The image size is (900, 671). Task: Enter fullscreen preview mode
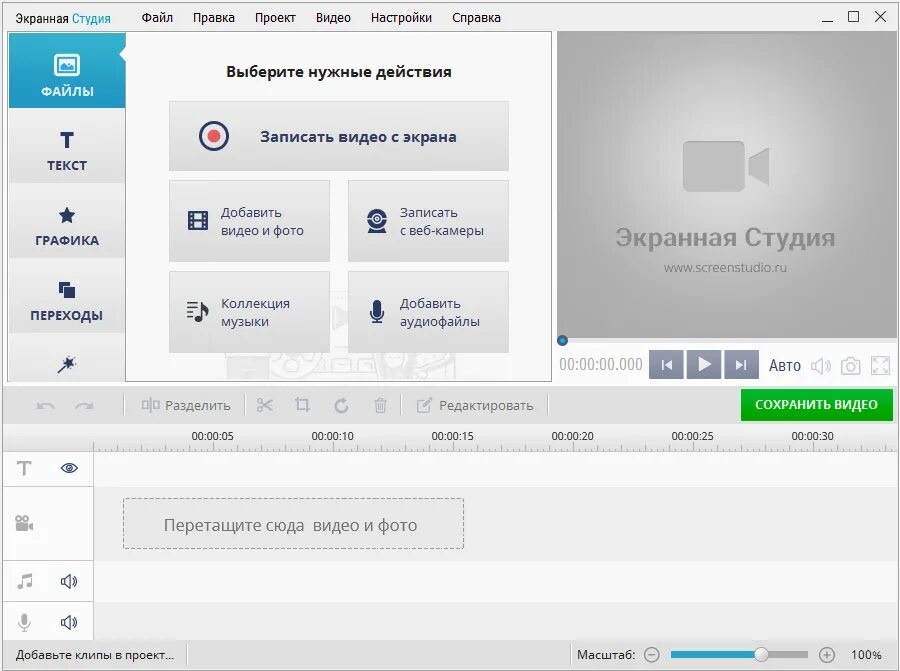(880, 366)
